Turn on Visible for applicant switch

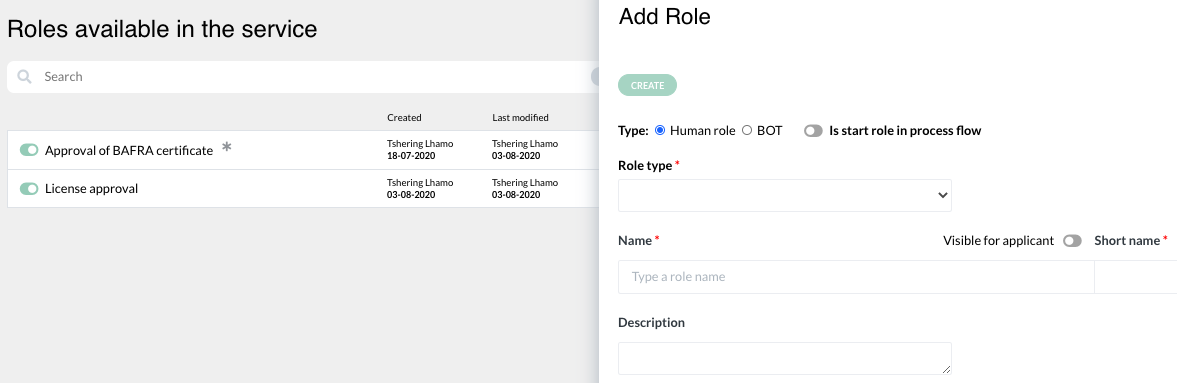pyautogui.click(x=1073, y=241)
